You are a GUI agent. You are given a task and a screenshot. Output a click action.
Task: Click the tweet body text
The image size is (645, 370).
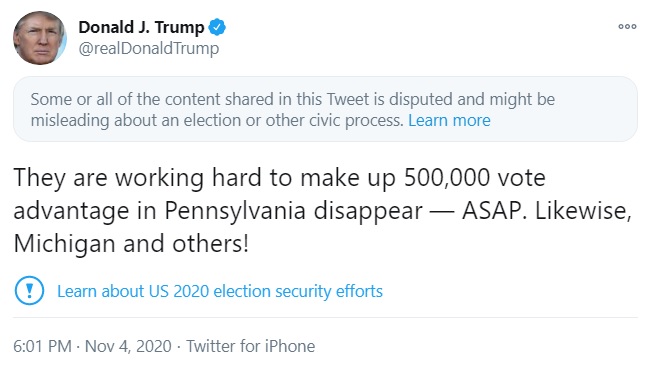pos(322,210)
